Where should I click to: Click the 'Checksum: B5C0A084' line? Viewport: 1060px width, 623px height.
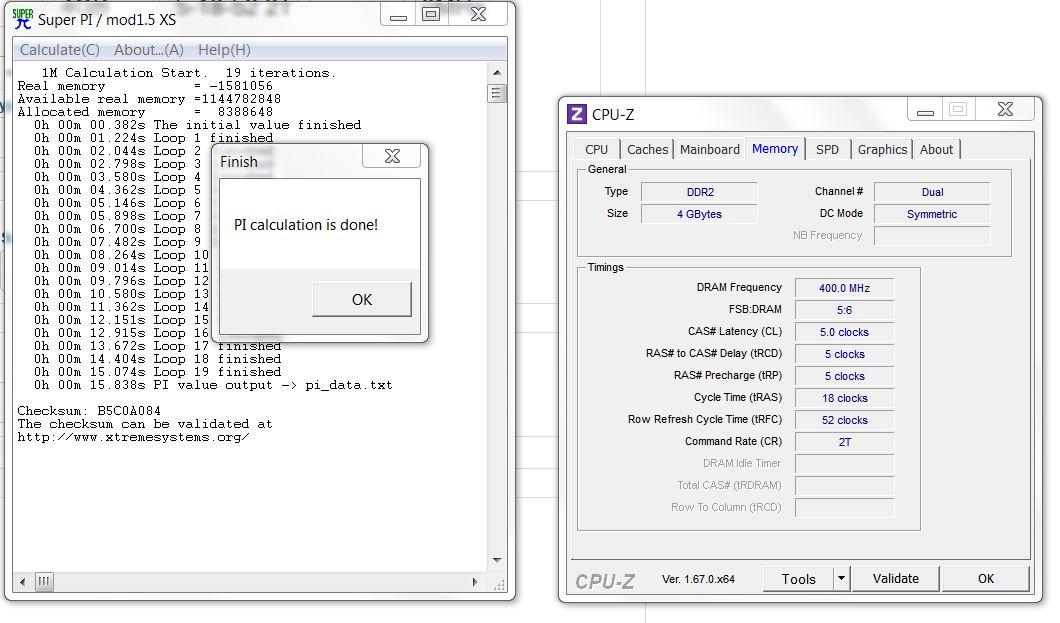tap(89, 411)
